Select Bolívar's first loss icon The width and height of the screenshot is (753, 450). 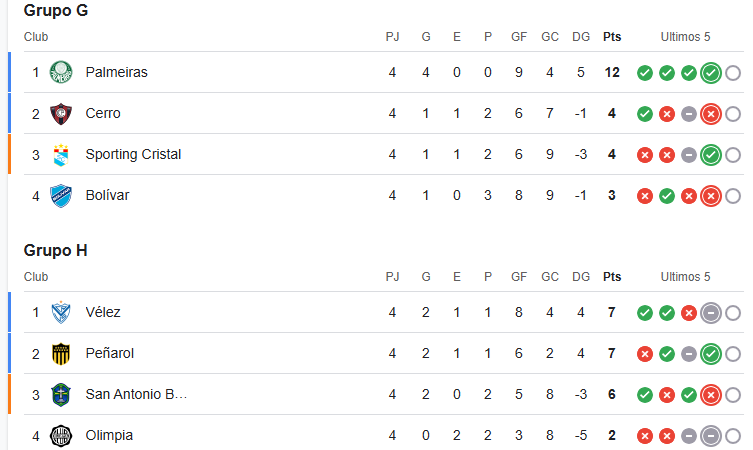pyautogui.click(x=645, y=196)
